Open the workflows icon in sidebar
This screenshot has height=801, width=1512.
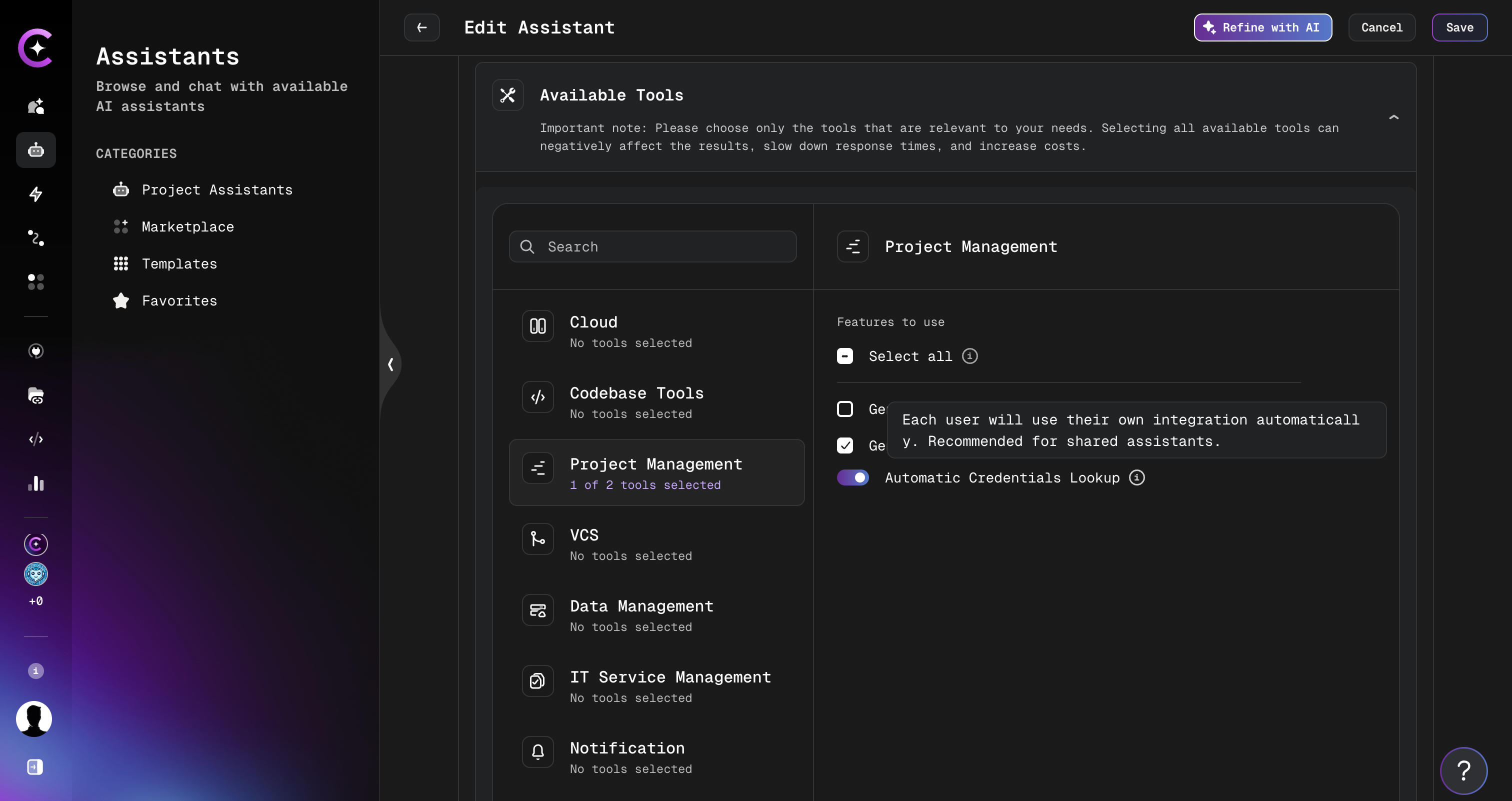point(36,237)
